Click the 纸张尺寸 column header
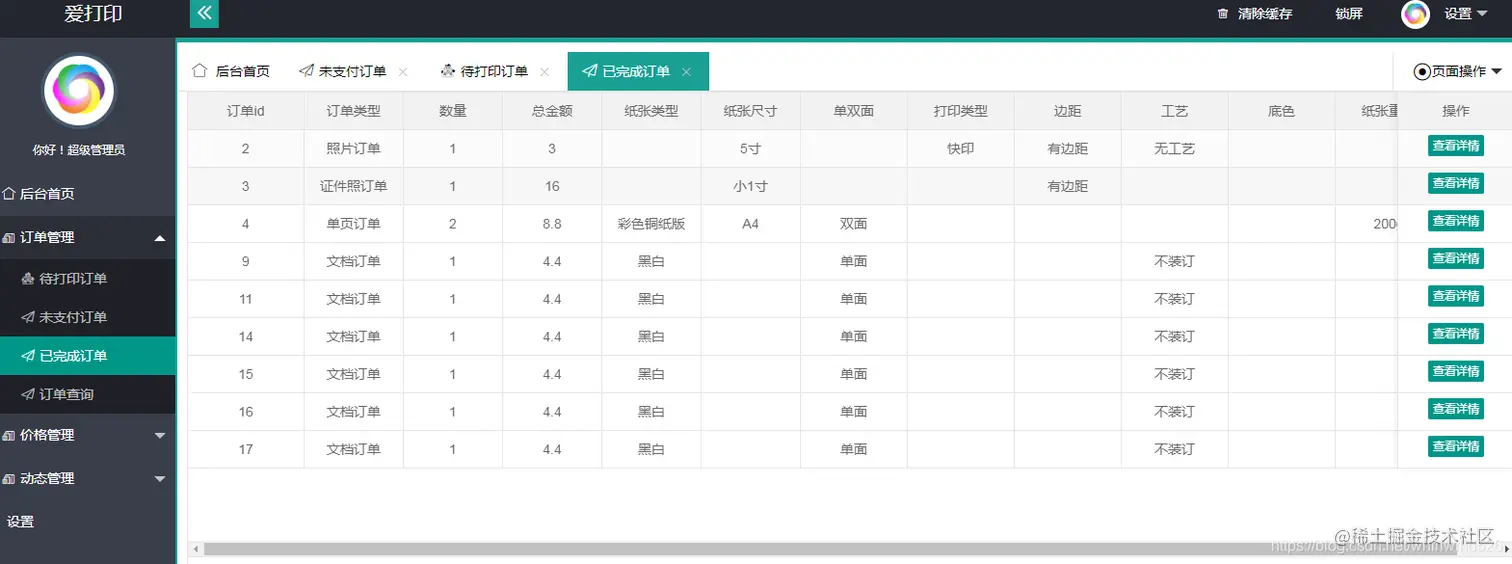 (x=750, y=111)
